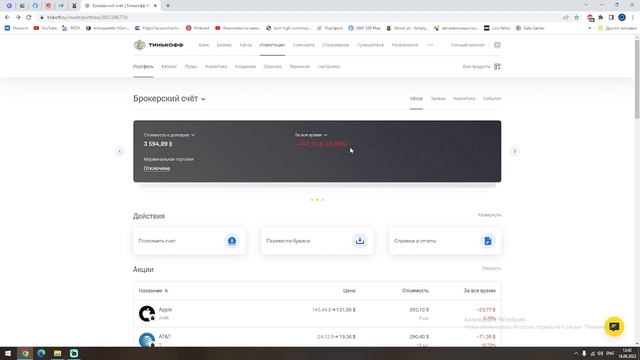Image resolution: width=640 pixels, height=360 pixels.
Task: Open the Развлечения section
Action: (x=405, y=45)
